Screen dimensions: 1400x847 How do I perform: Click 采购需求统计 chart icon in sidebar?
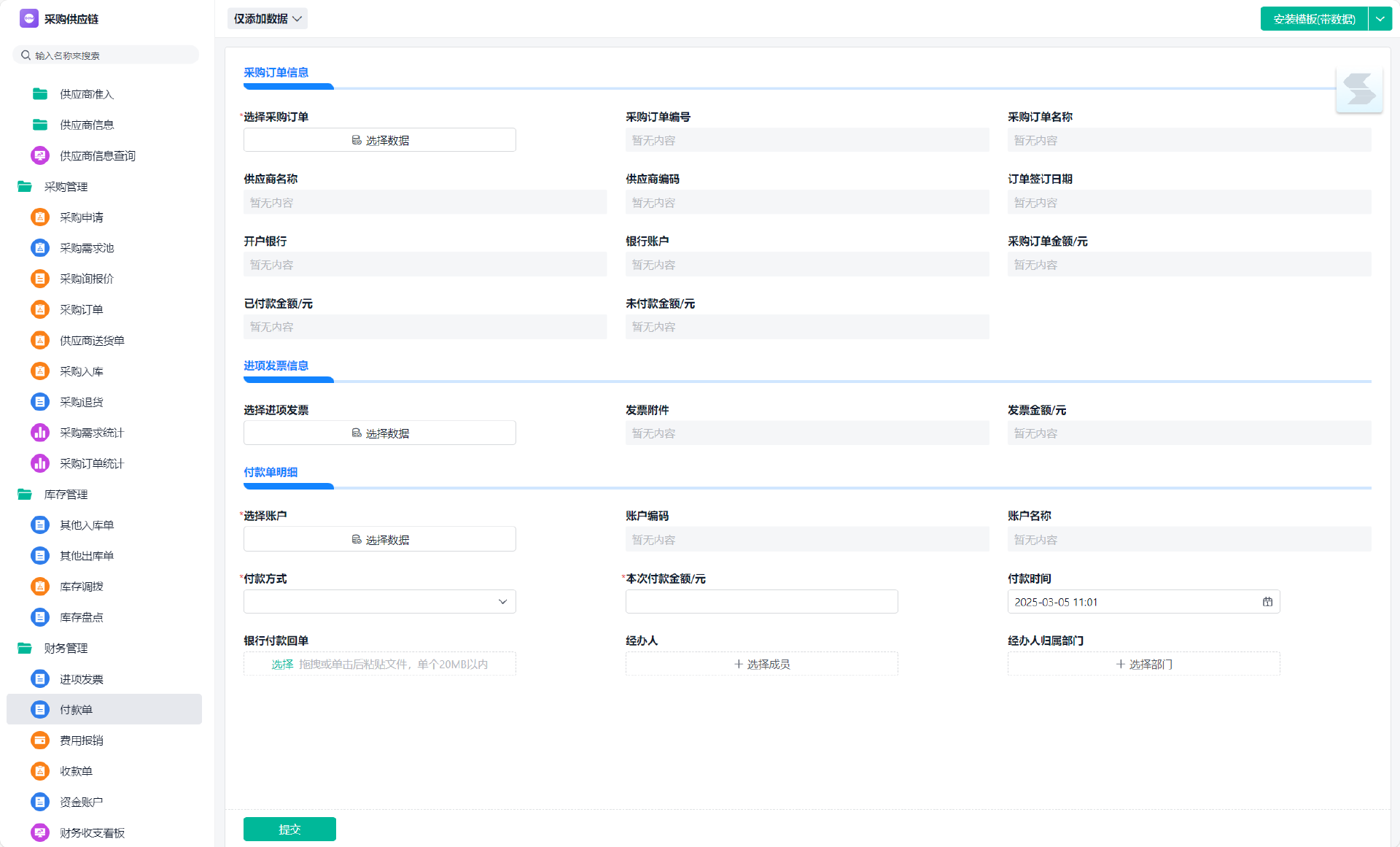pos(40,433)
